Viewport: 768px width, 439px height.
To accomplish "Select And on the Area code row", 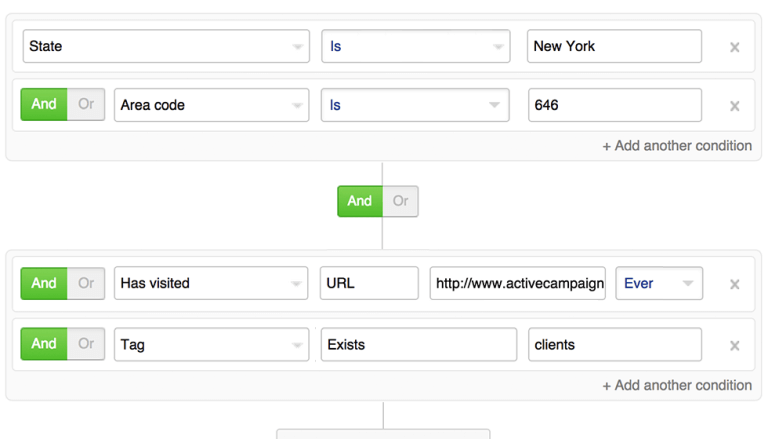I will pyautogui.click(x=44, y=104).
